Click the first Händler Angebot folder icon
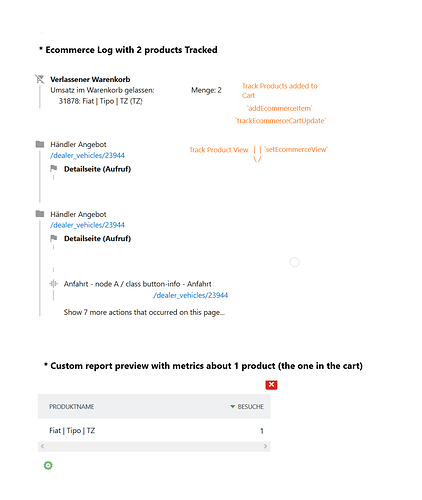The height and width of the screenshot is (500, 422). click(x=40, y=144)
